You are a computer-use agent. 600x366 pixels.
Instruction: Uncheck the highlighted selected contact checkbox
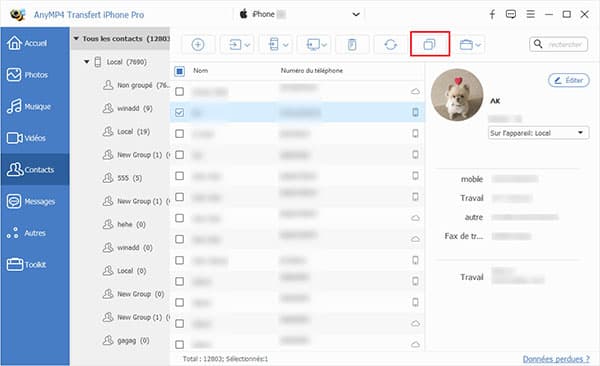179,113
